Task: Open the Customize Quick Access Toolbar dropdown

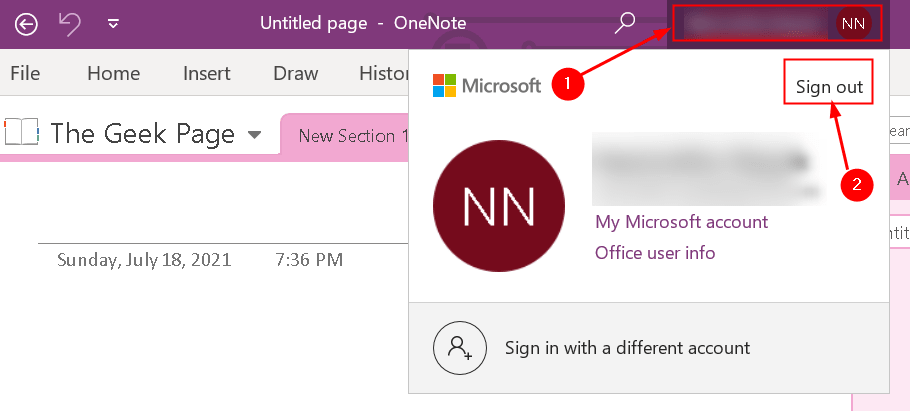Action: 114,24
